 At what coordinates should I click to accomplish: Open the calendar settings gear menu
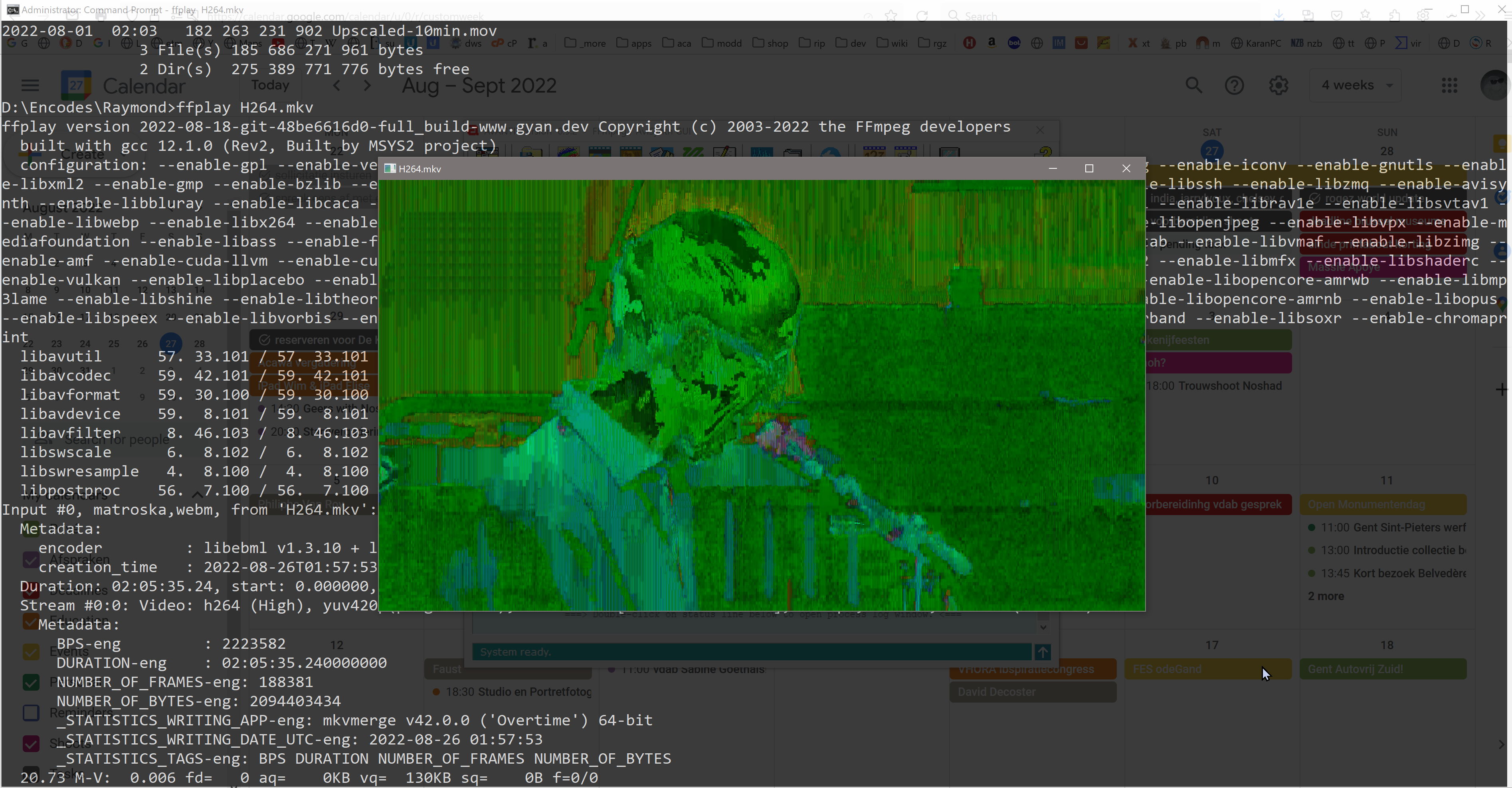pos(1278,86)
